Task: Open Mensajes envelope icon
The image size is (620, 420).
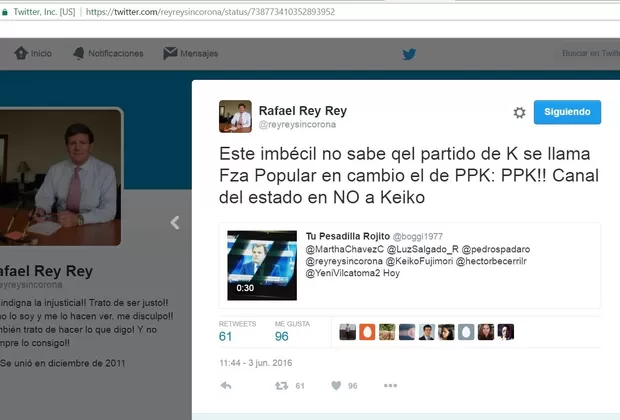Action: coord(170,53)
